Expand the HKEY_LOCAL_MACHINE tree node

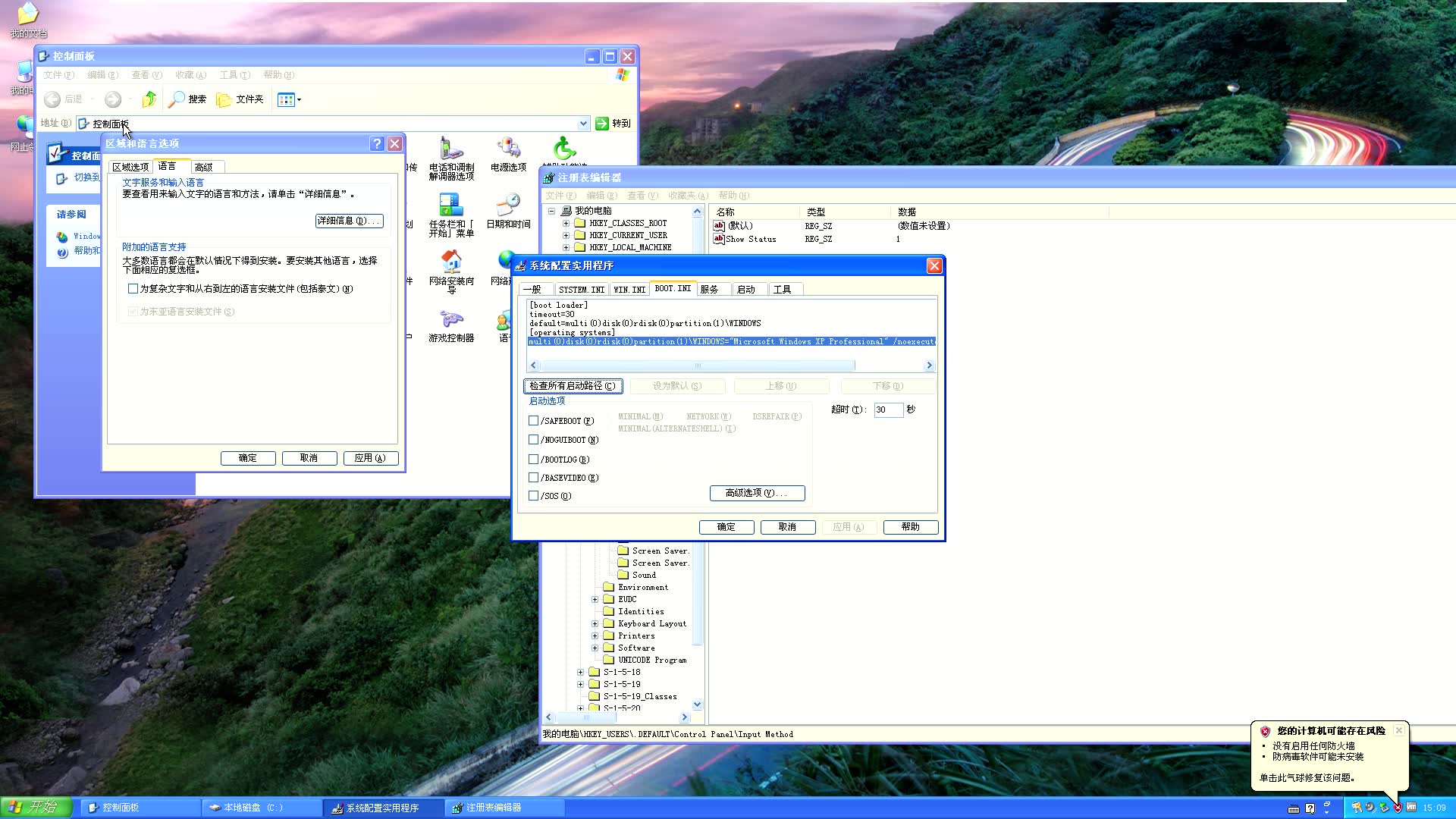coord(566,247)
